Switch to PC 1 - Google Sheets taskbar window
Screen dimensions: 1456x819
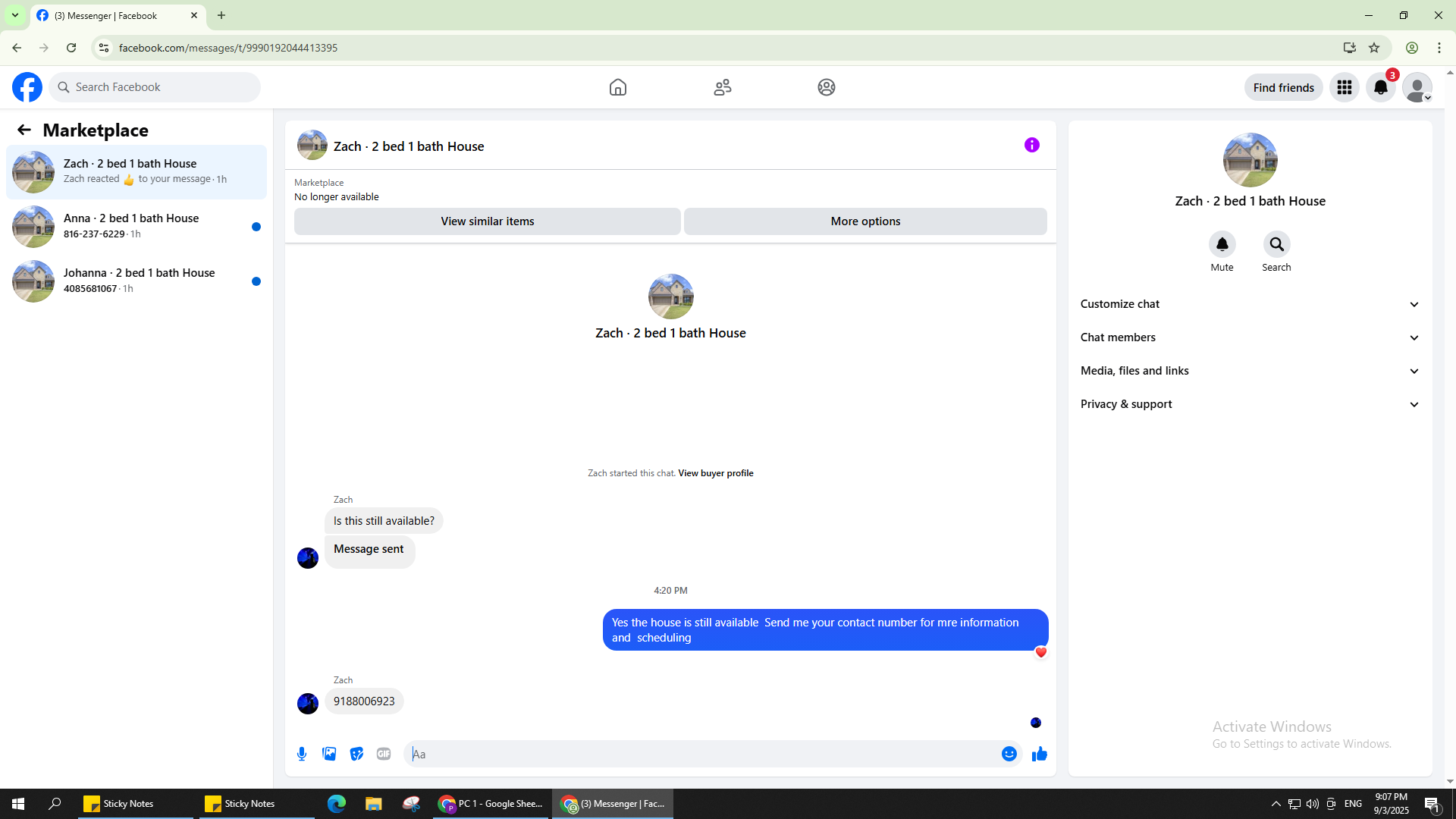[491, 804]
